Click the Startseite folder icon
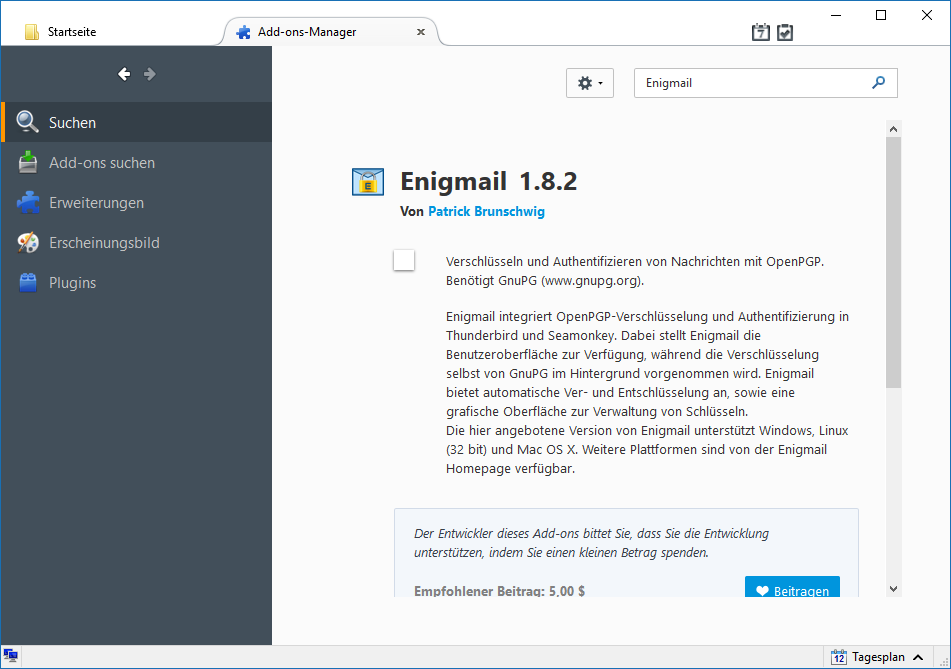The image size is (951, 669). point(32,32)
